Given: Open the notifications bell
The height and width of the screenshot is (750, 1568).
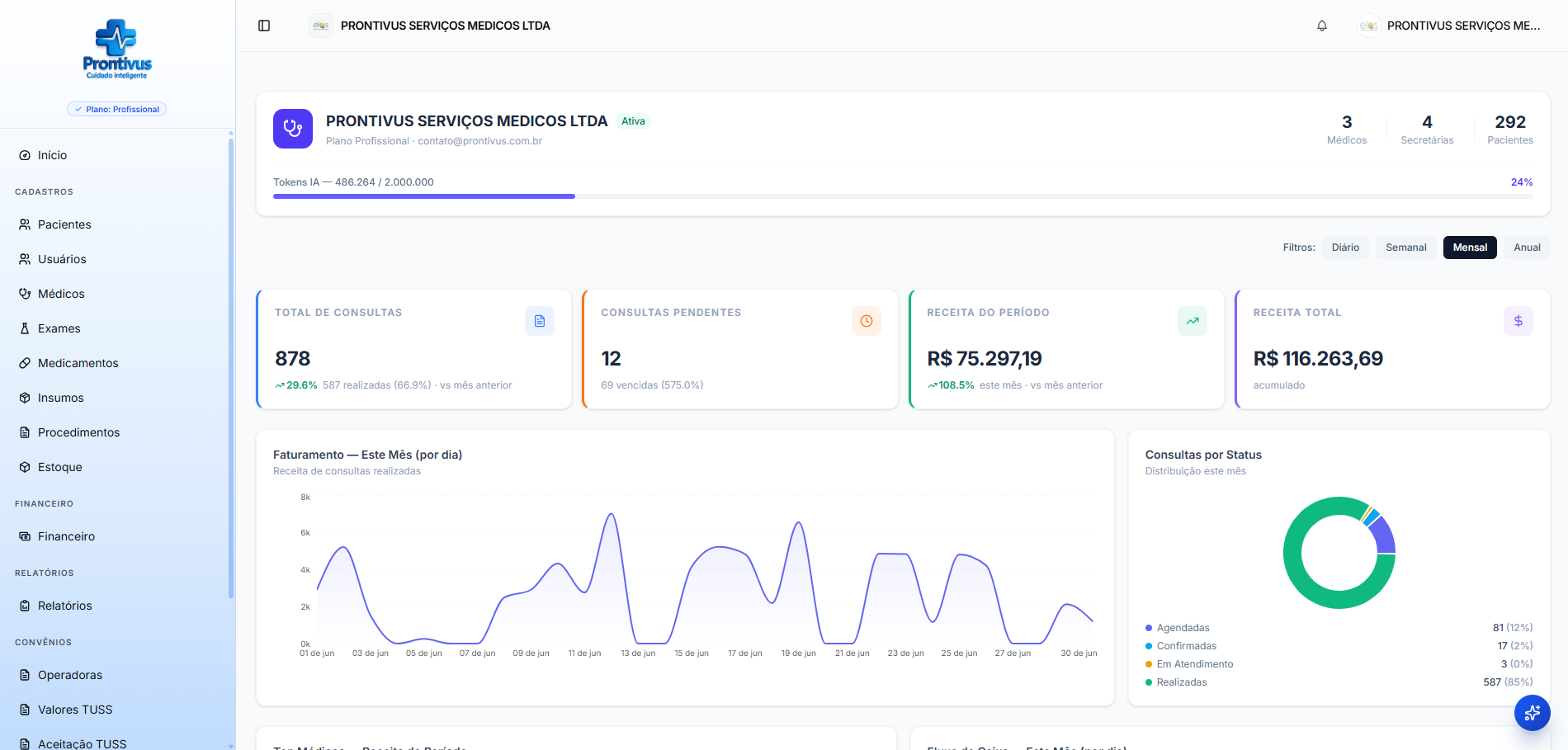Looking at the screenshot, I should [1322, 26].
